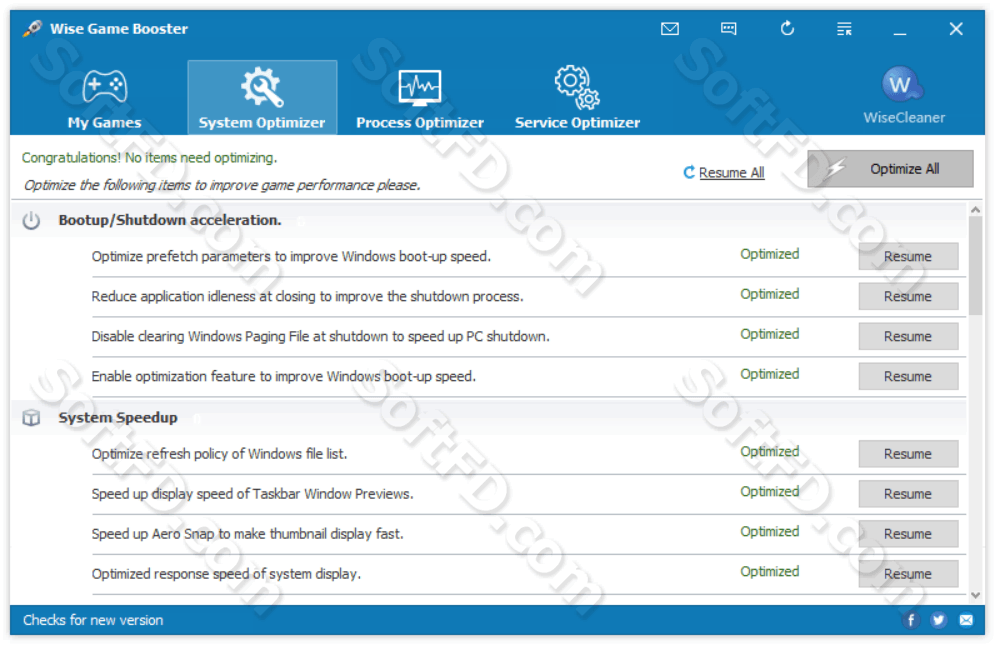Viewport: 995px width, 645px height.
Task: Click the scrollbar down arrow
Action: point(975,595)
